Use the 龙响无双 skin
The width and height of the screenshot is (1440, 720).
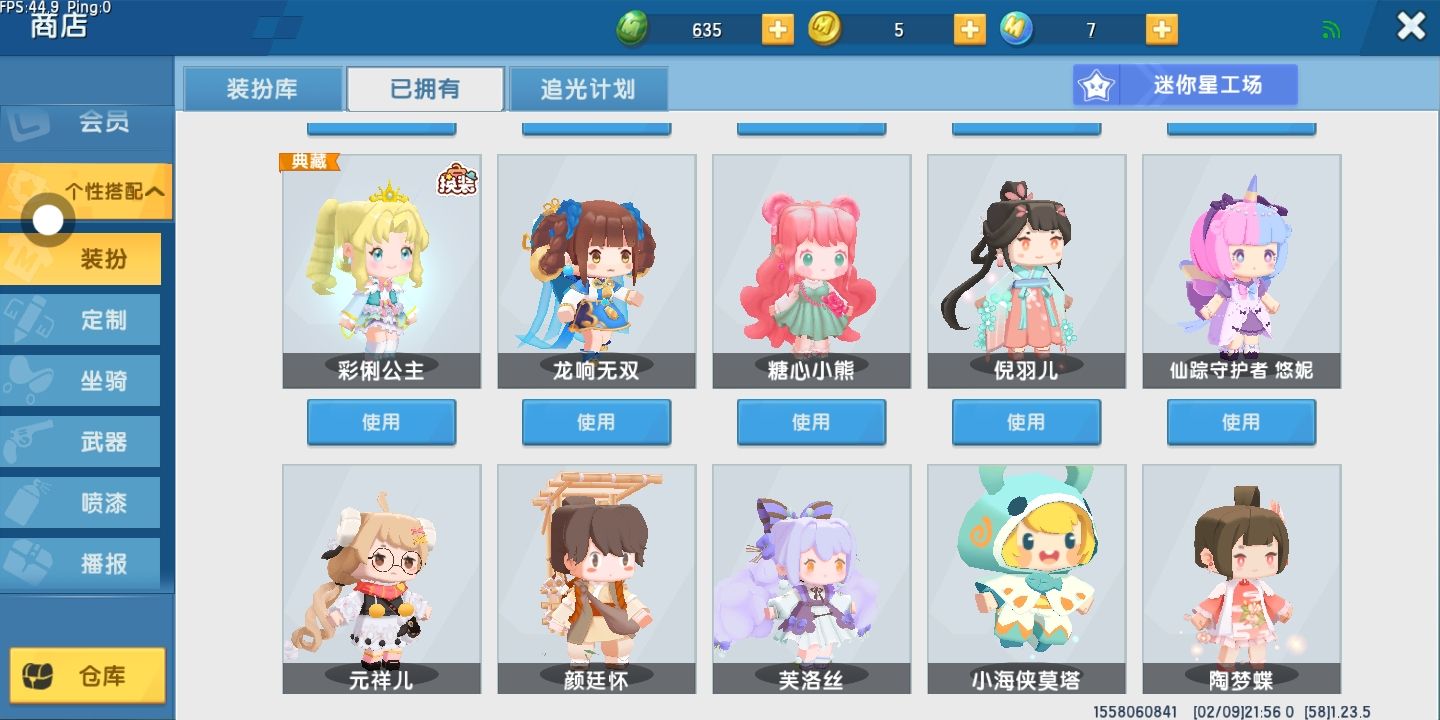tap(596, 422)
